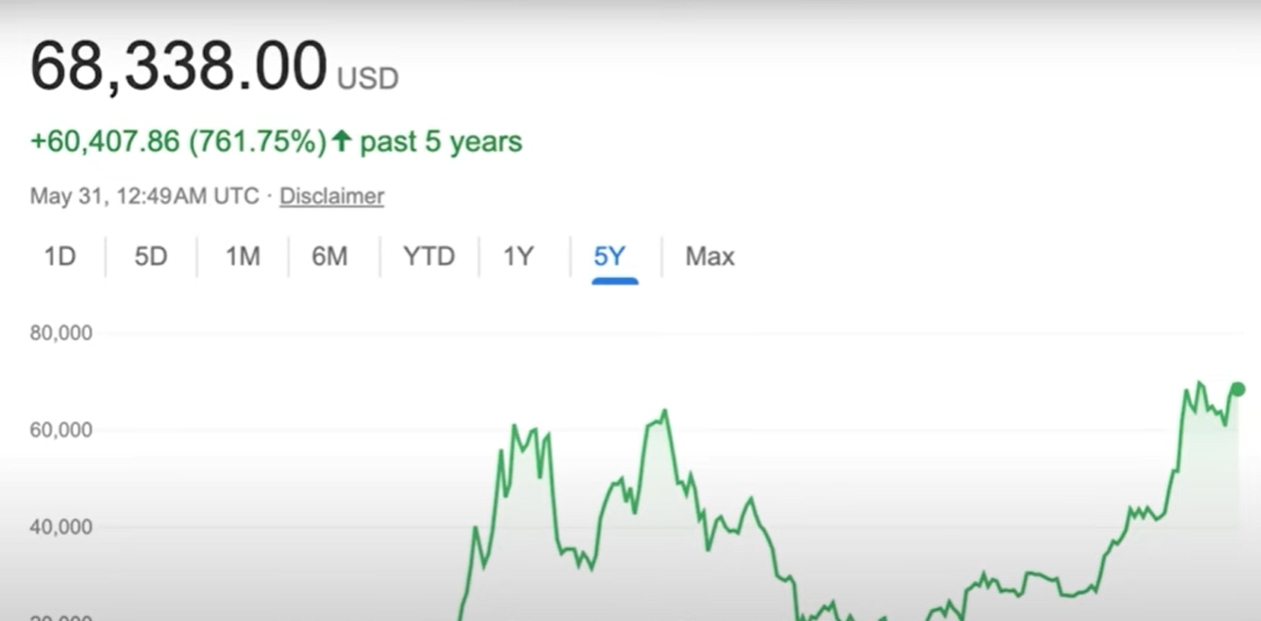Viewport: 1261px width, 621px height.
Task: Click the green up arrow icon
Action: [x=342, y=142]
